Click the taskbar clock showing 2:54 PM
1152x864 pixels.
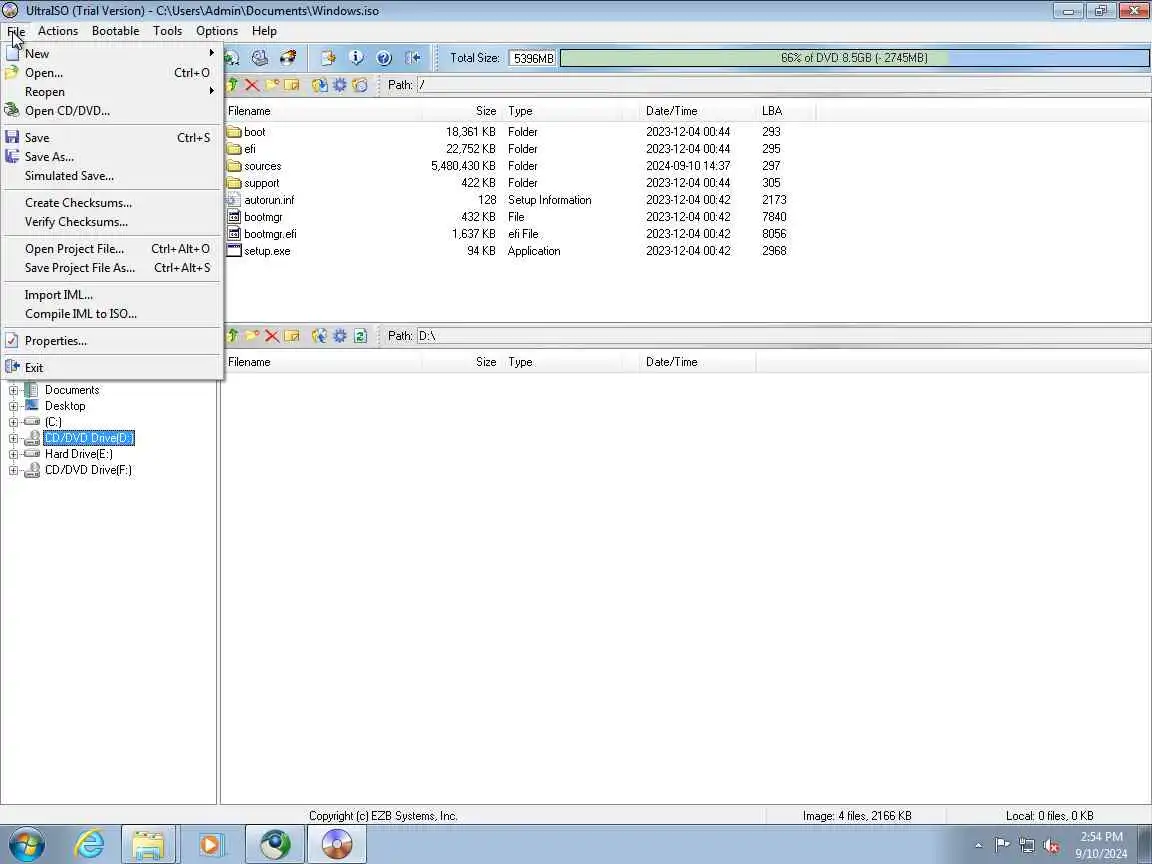[1101, 845]
